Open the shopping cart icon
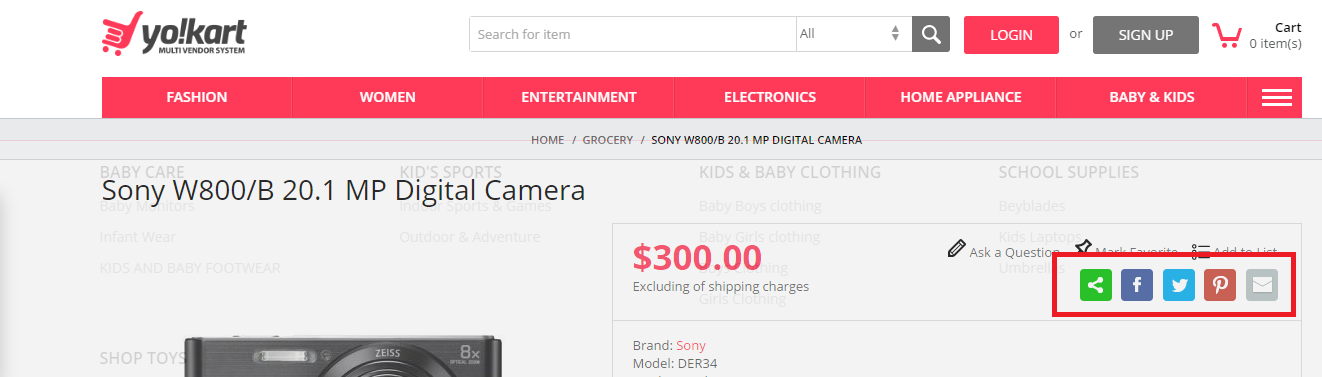 pos(1226,35)
